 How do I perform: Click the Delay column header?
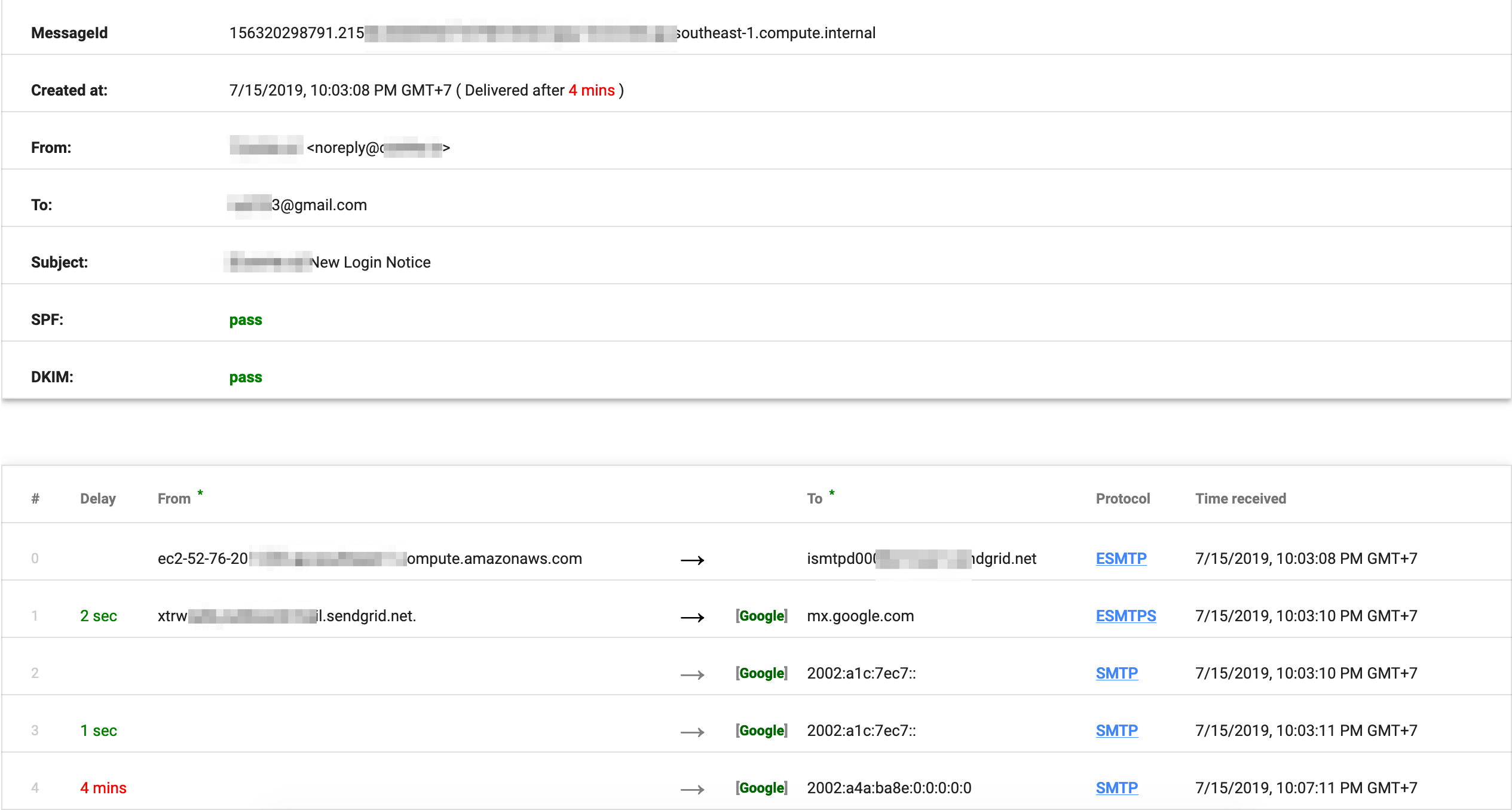[x=97, y=498]
